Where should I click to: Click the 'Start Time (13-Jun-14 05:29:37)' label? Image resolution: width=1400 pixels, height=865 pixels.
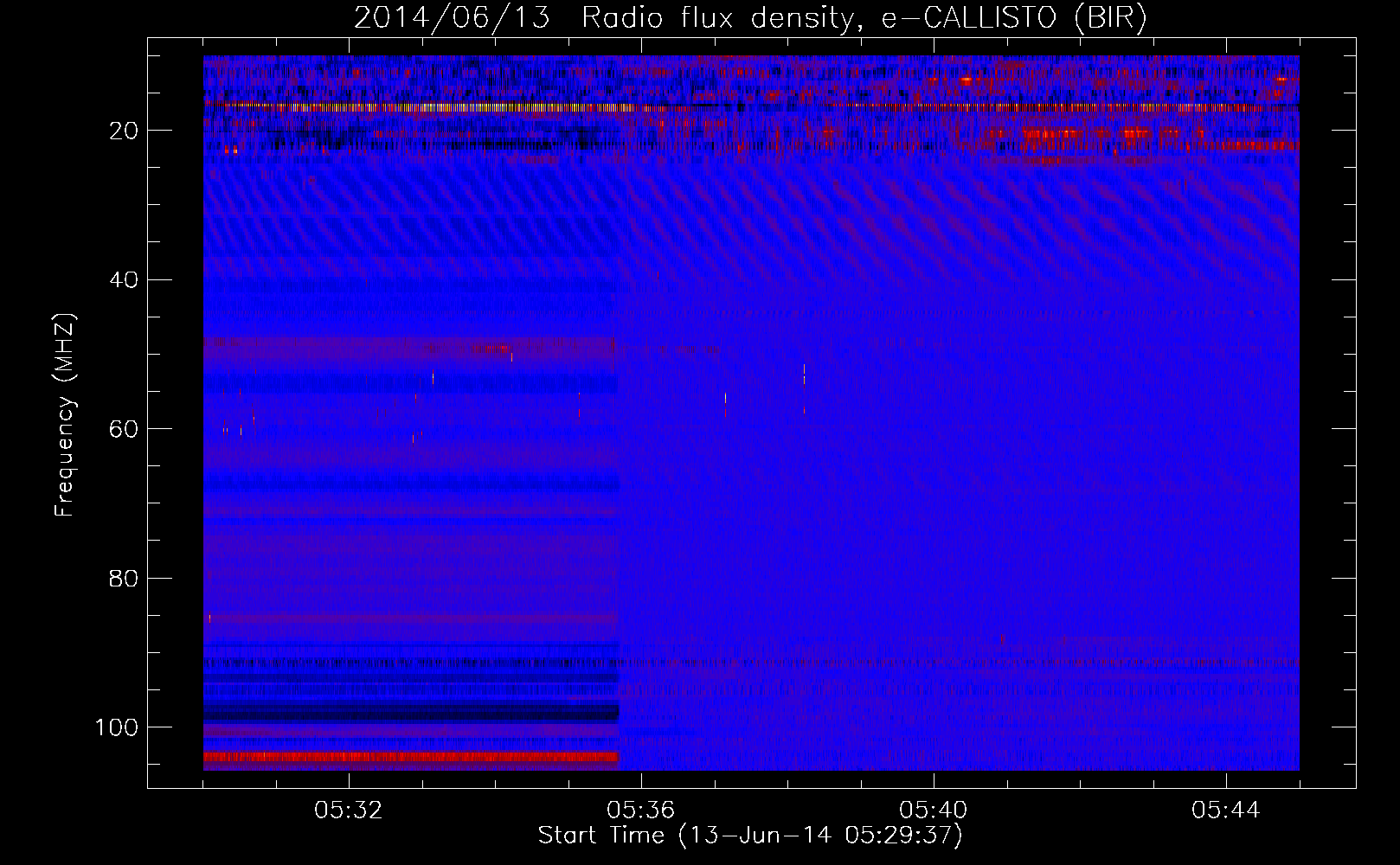(750, 836)
